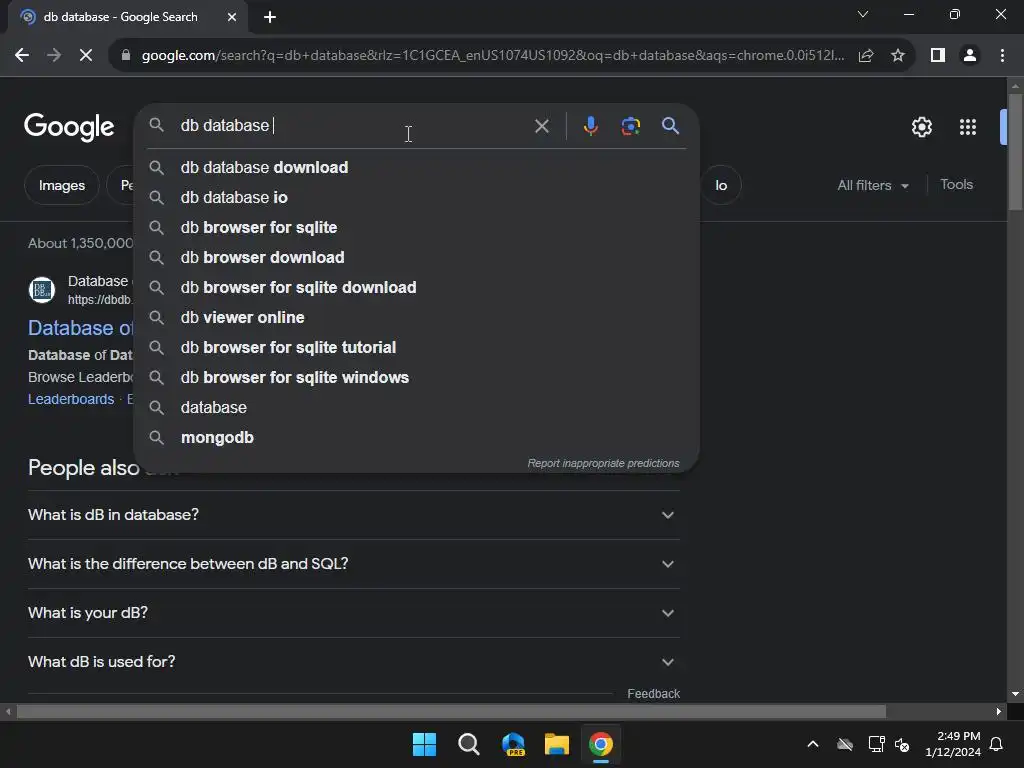Open Chrome side panel

(938, 56)
